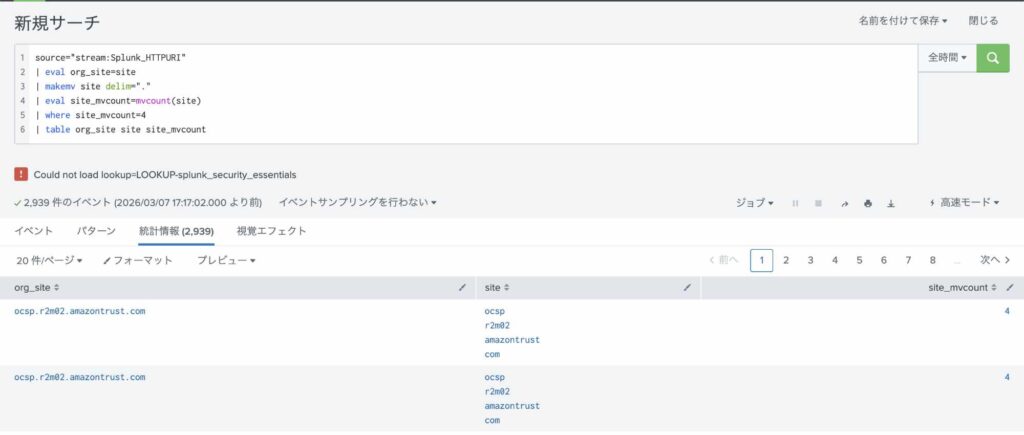
Task: Open the 名前を付けて保存 dropdown
Action: pos(902,20)
